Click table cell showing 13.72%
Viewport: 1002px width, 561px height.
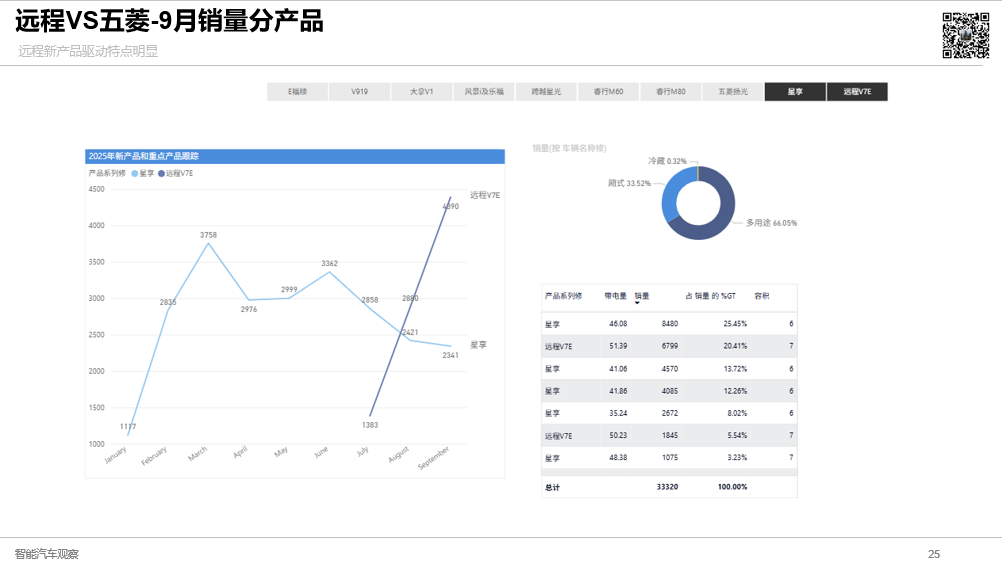click(735, 369)
